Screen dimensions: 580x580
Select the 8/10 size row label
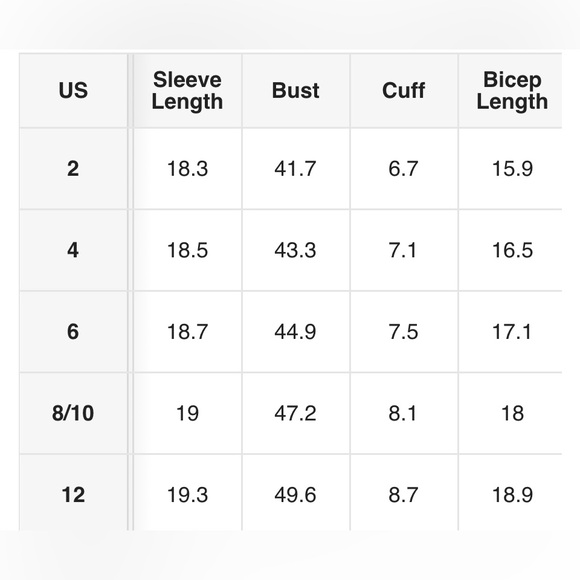coord(73,413)
